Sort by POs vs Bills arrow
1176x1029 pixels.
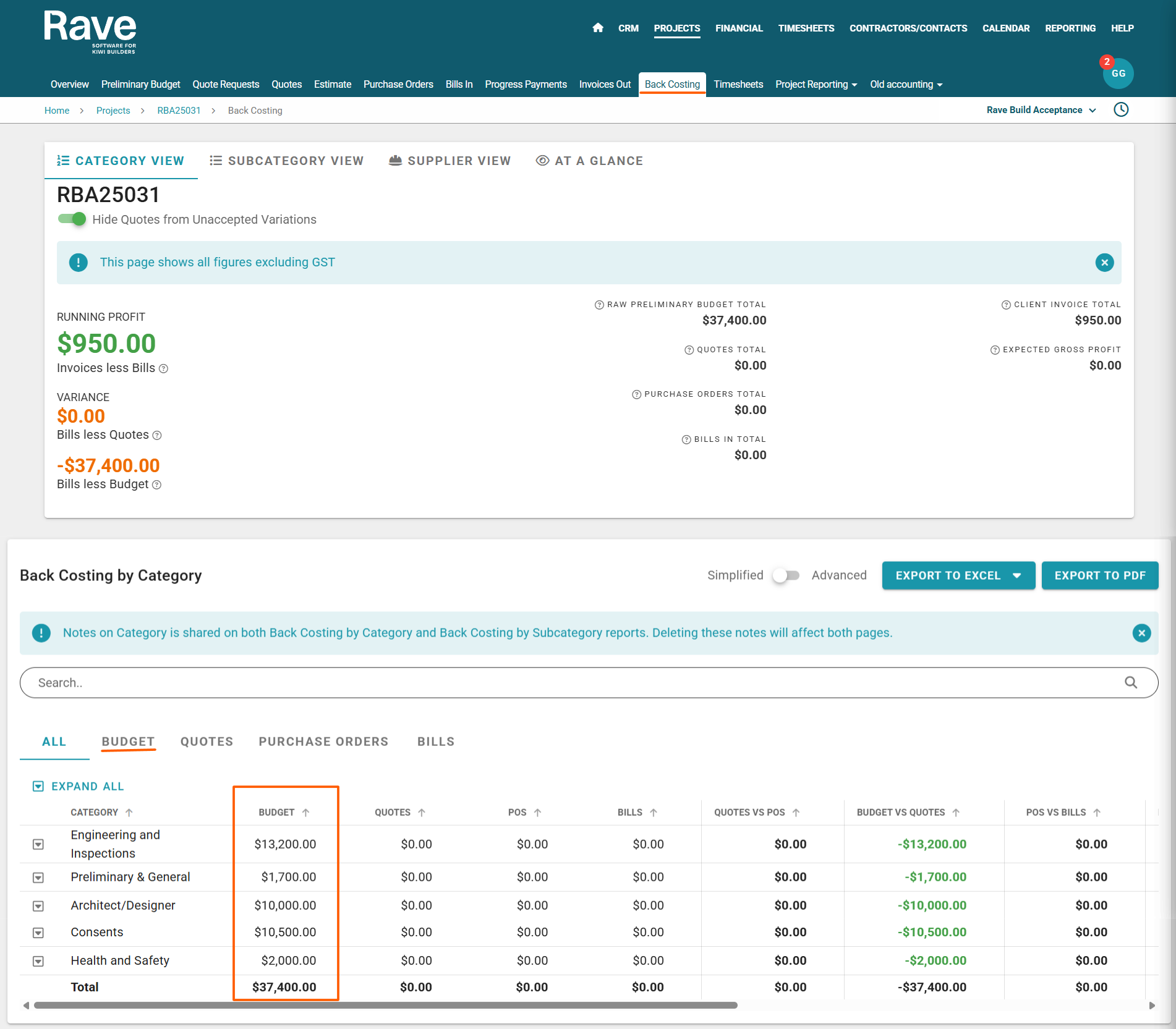[1097, 813]
